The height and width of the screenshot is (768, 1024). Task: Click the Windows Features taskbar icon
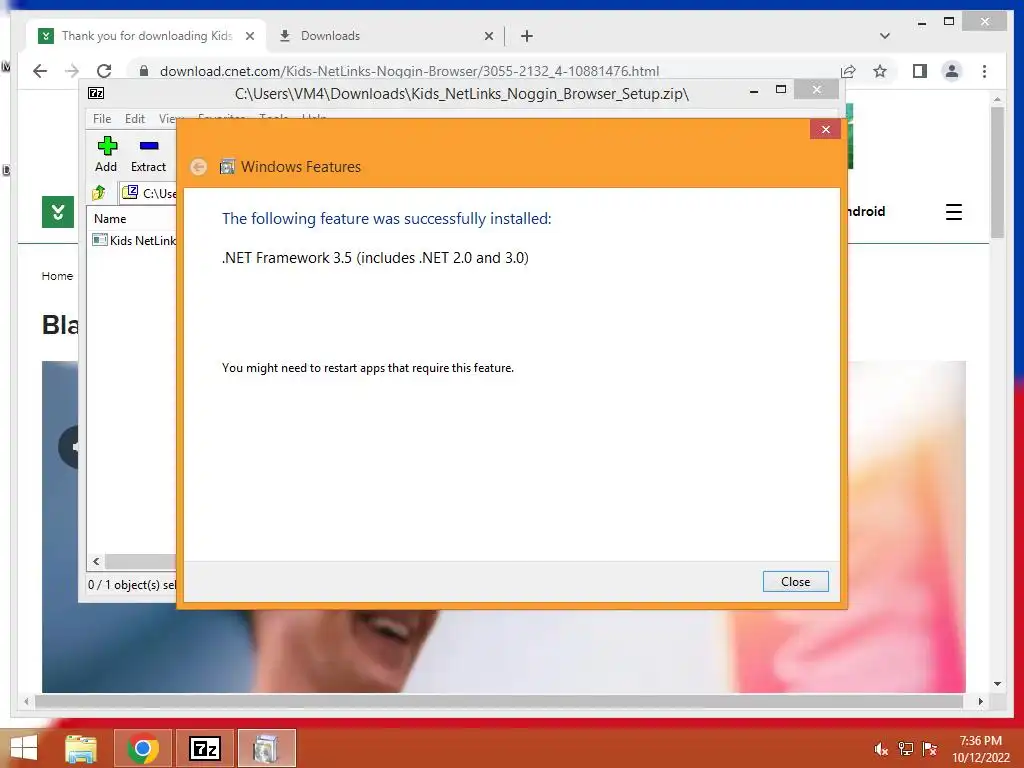pos(266,748)
